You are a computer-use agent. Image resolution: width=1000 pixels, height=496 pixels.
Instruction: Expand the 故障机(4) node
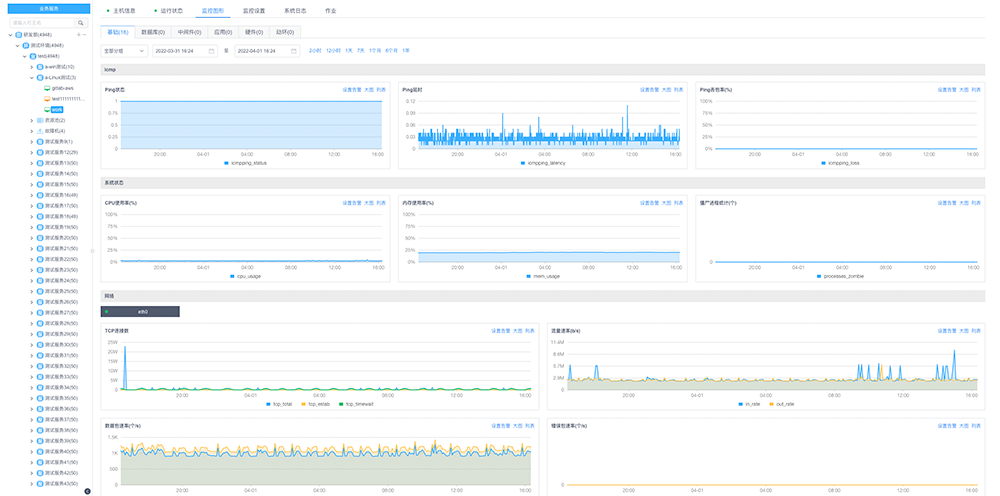(x=32, y=131)
